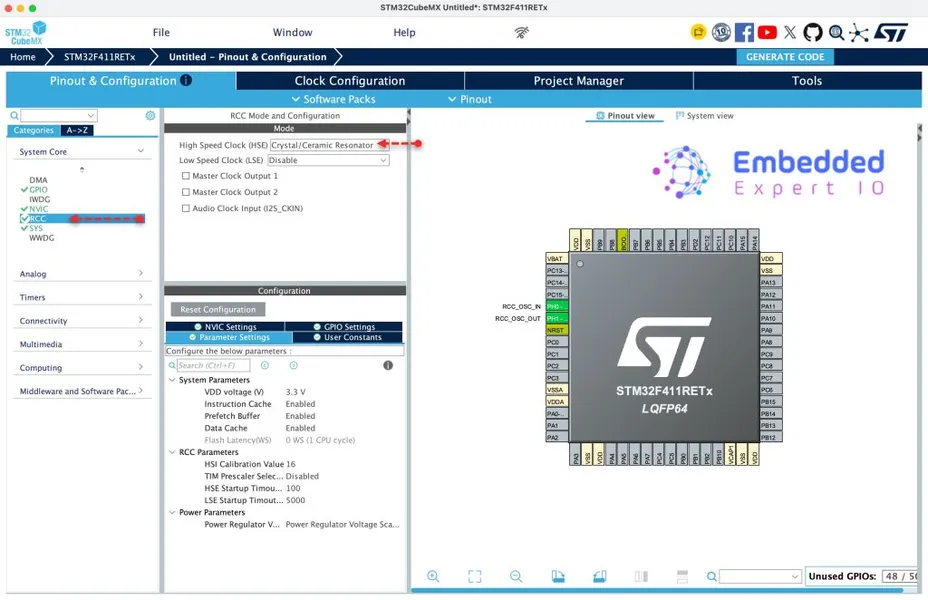Screen dimensions: 928x600
Task: Collapse System Parameters tree group
Action: (172, 380)
